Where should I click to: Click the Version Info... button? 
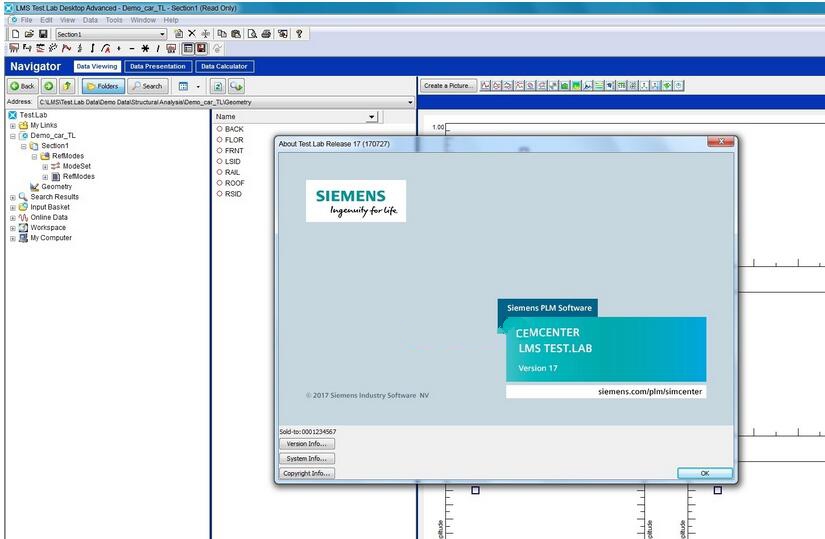click(x=307, y=444)
